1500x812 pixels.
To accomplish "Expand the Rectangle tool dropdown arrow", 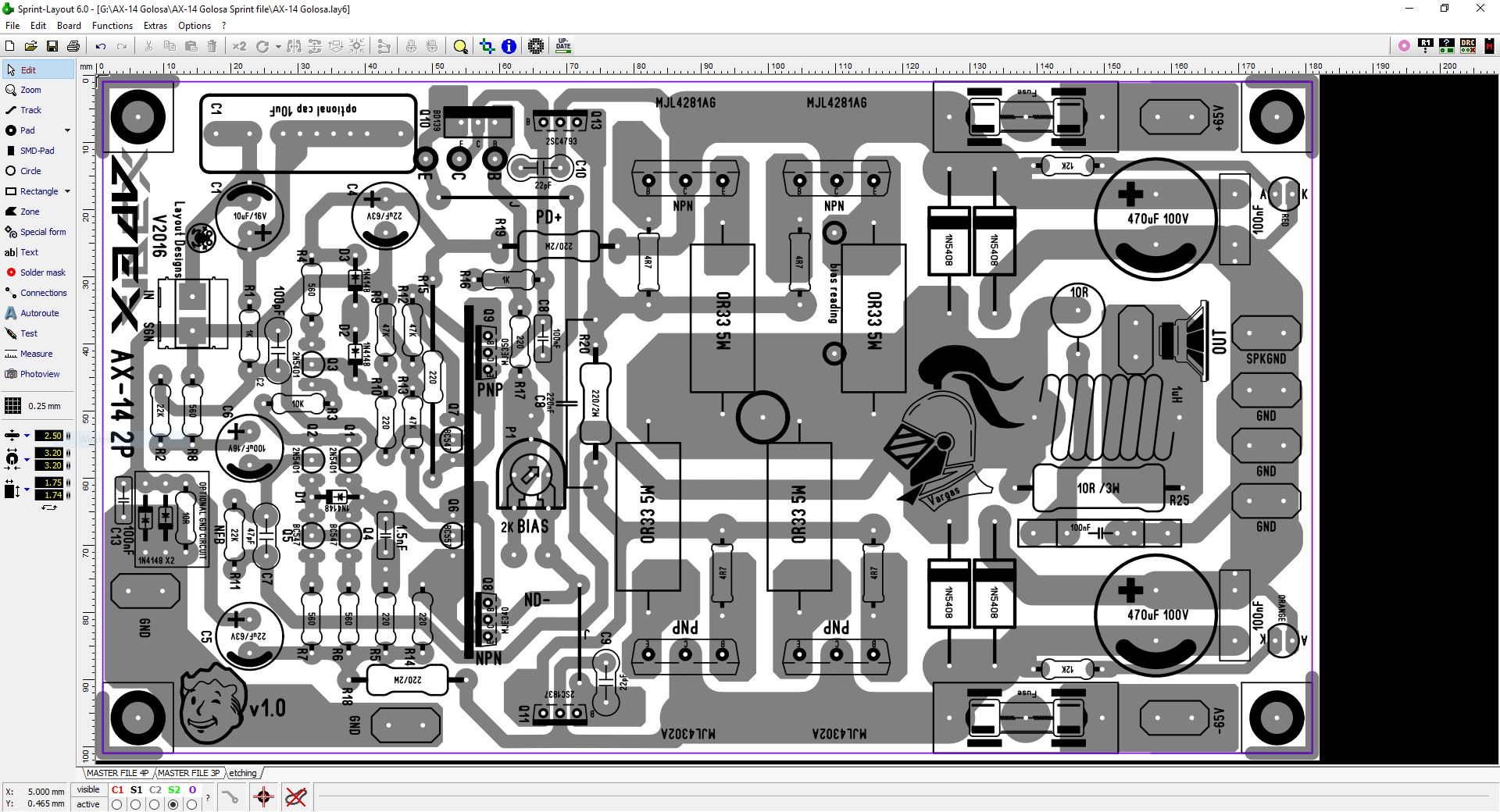I will [x=67, y=191].
